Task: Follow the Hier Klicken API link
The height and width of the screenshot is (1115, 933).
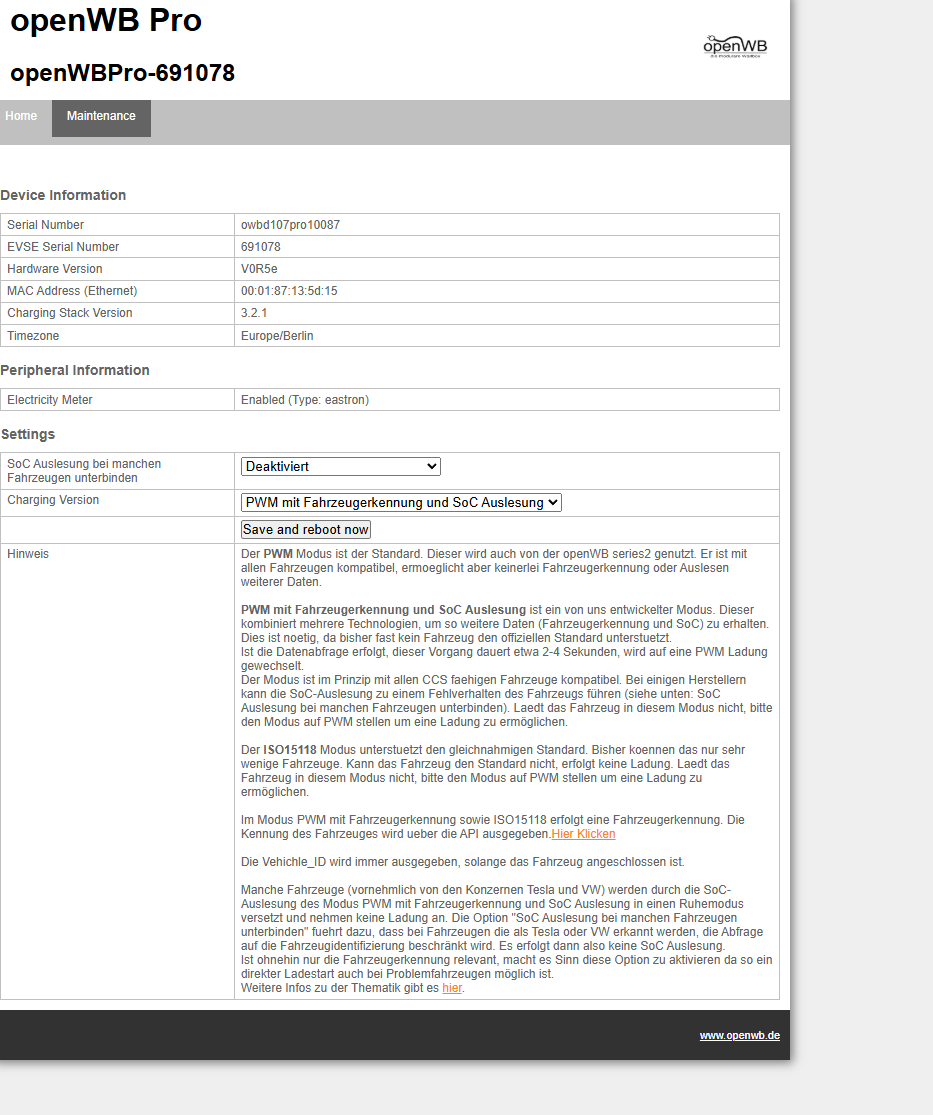Action: [583, 834]
